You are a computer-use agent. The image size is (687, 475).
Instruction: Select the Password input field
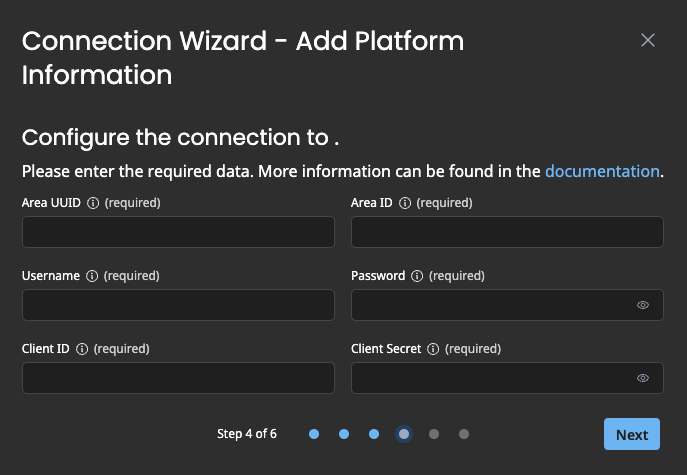507,305
